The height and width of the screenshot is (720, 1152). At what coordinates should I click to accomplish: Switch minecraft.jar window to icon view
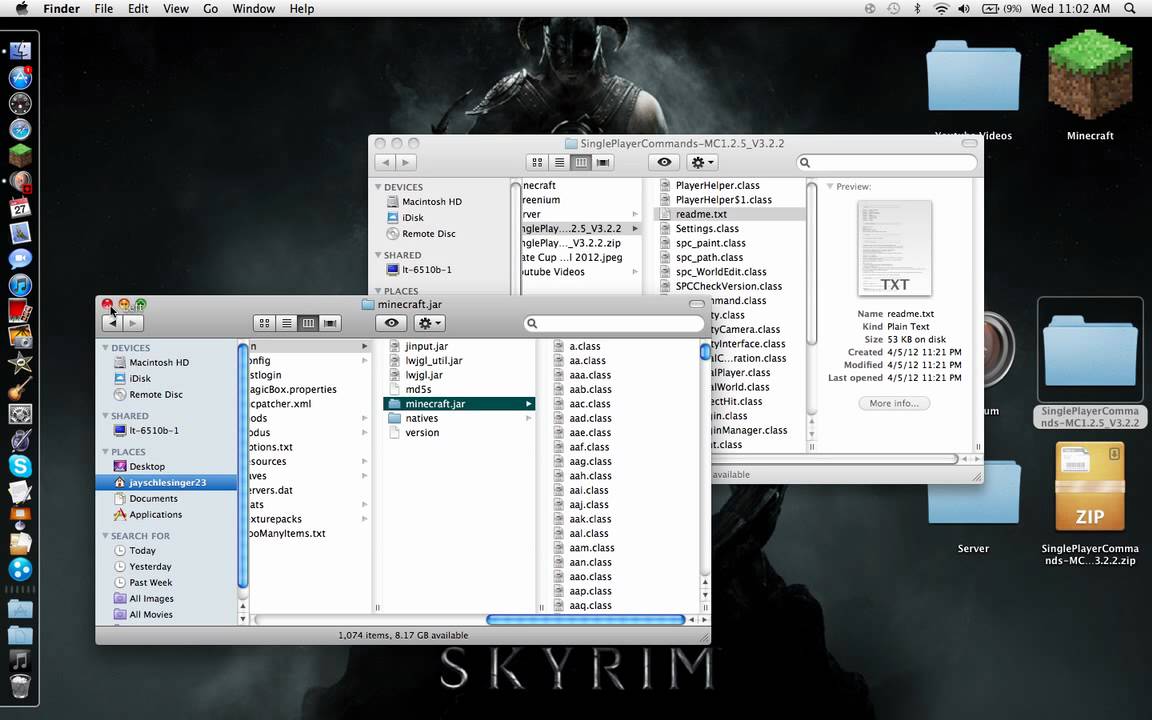(x=264, y=323)
